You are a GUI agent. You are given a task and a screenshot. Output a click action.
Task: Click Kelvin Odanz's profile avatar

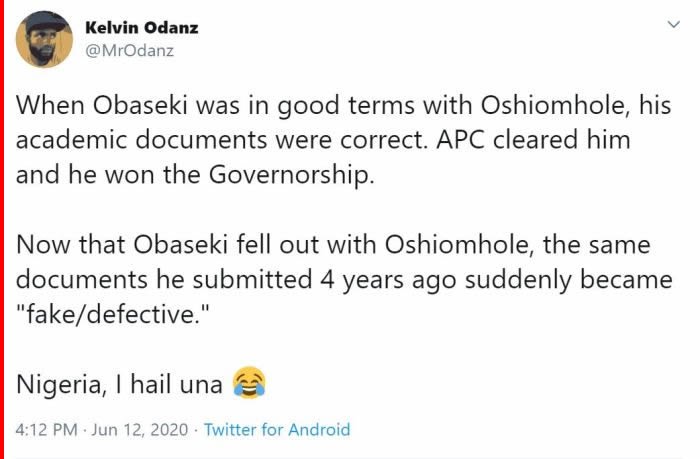click(44, 39)
